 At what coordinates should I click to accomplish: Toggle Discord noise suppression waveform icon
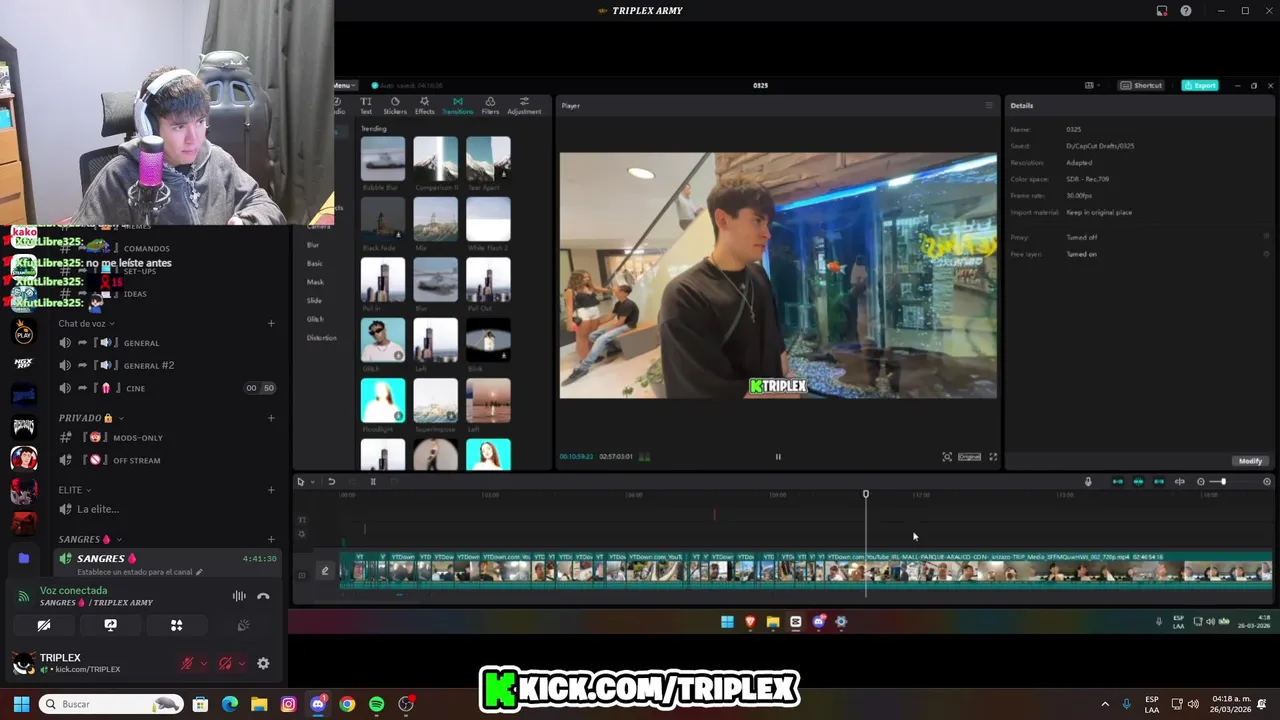(239, 596)
